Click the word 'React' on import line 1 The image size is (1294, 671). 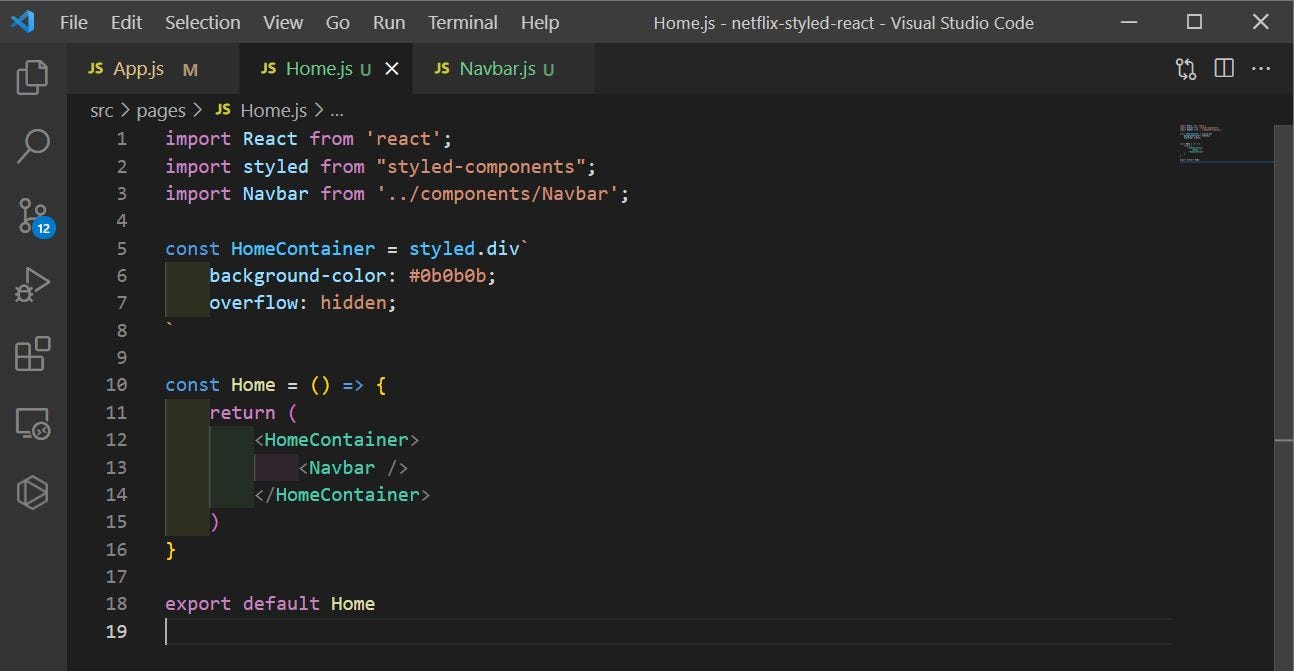[270, 138]
